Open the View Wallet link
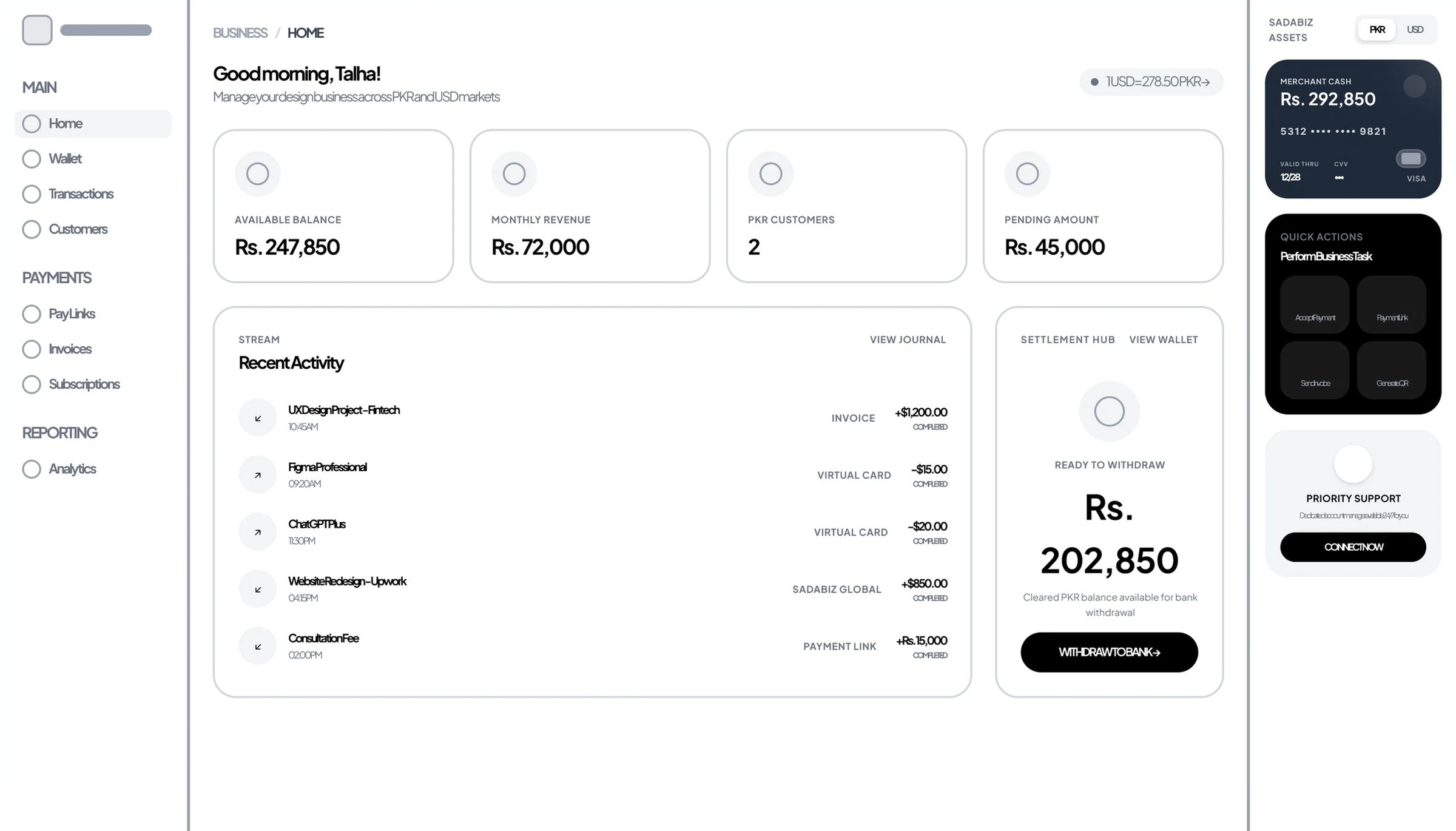This screenshot has height=831, width=1456. tap(1163, 340)
